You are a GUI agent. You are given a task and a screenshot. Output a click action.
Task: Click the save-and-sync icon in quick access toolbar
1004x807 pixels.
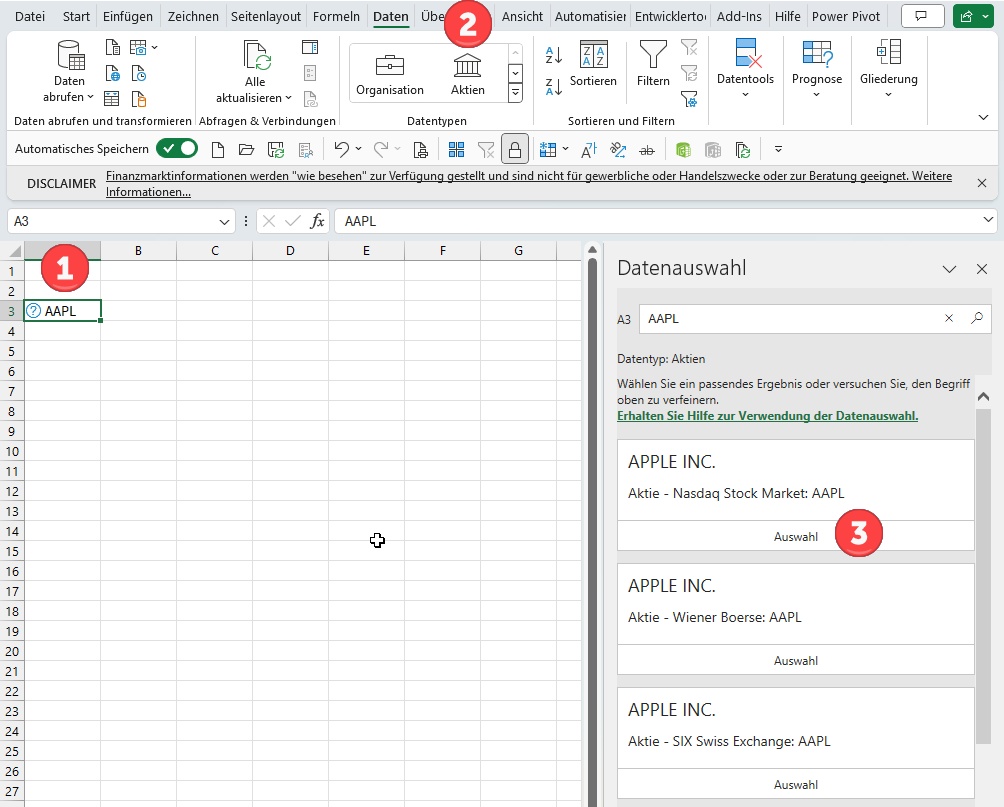click(276, 150)
